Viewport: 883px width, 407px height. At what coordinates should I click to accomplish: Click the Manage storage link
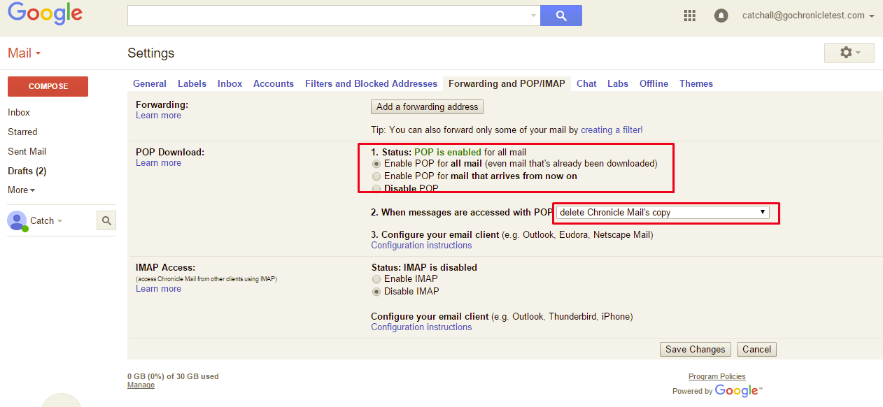tap(141, 385)
